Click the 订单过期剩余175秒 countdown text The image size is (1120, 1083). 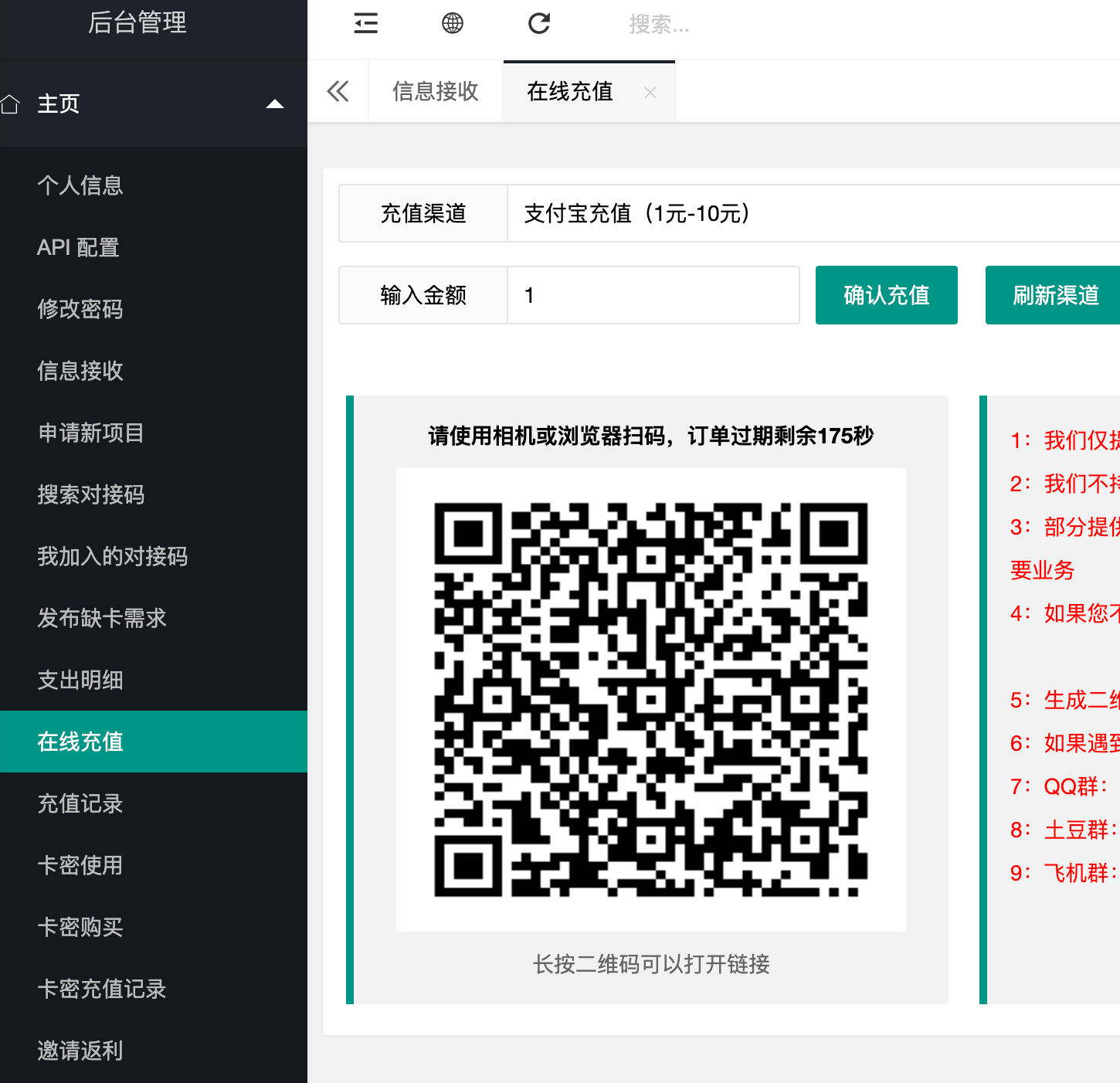pos(781,436)
